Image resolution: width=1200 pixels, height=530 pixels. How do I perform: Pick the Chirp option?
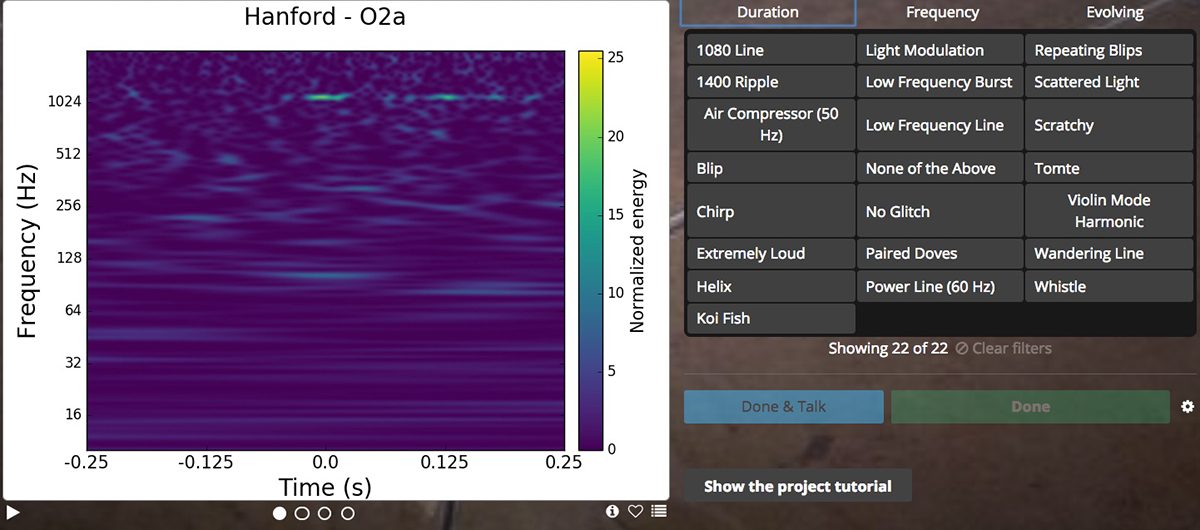pos(771,211)
